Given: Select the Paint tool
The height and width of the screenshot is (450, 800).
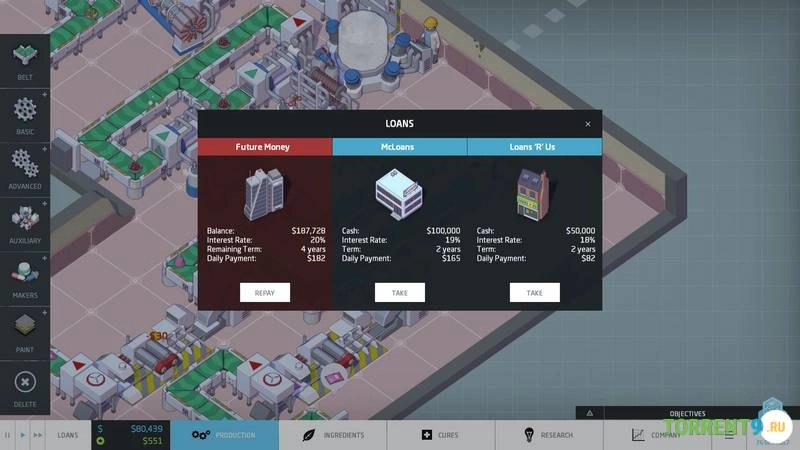Looking at the screenshot, I should click(24, 330).
